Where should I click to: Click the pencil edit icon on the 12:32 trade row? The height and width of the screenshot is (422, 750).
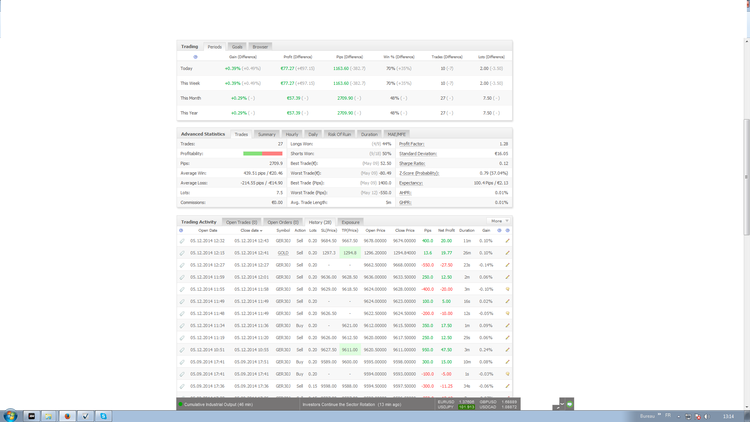click(507, 241)
